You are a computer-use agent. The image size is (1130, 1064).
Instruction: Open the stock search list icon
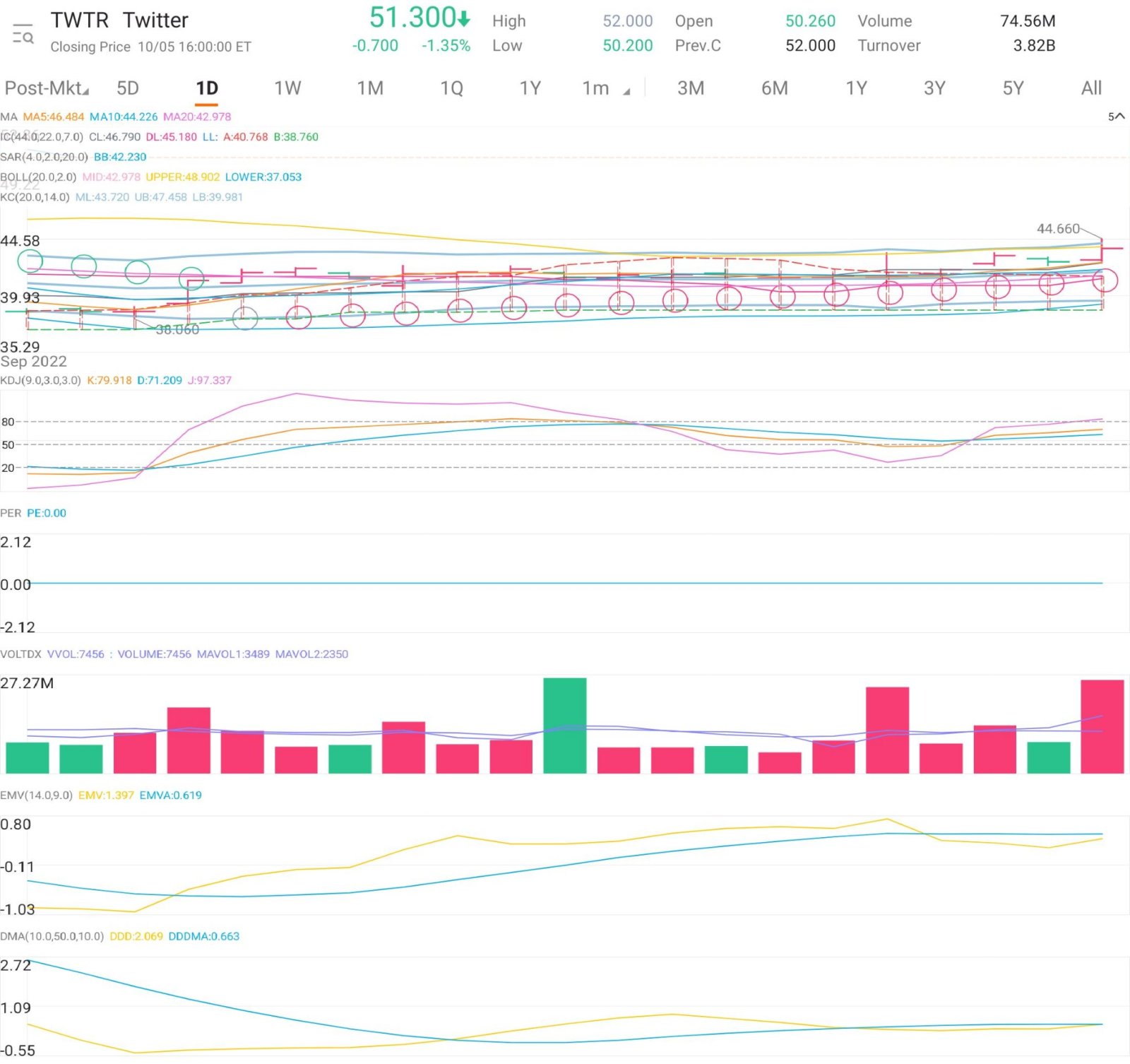[x=23, y=33]
